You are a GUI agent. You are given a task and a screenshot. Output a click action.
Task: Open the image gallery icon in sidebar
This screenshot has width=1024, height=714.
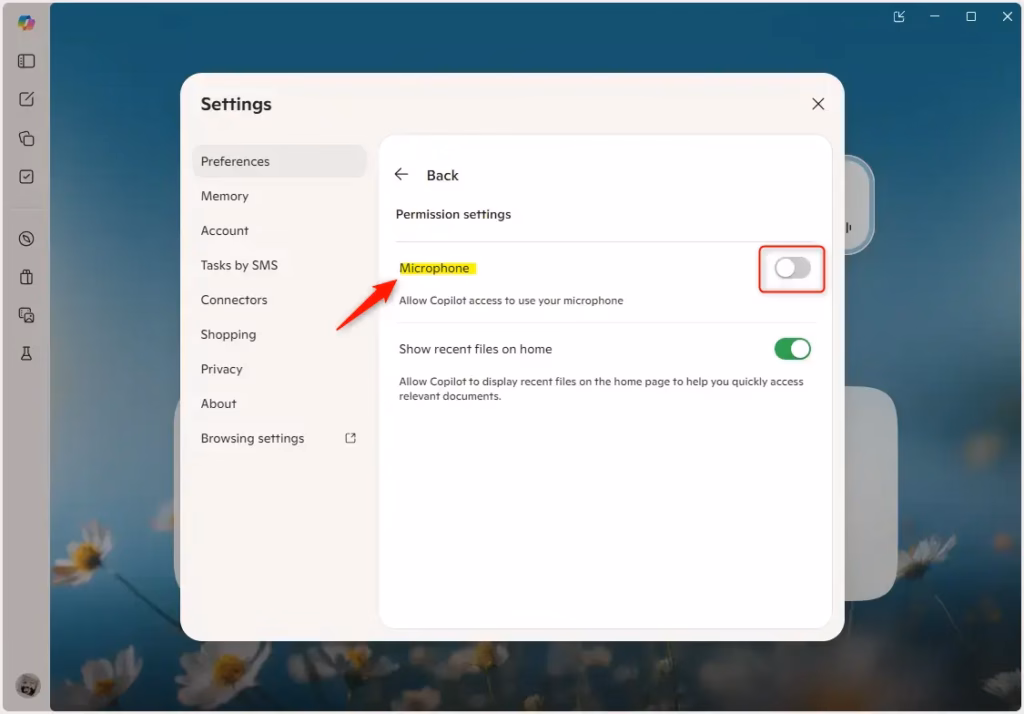click(x=27, y=315)
